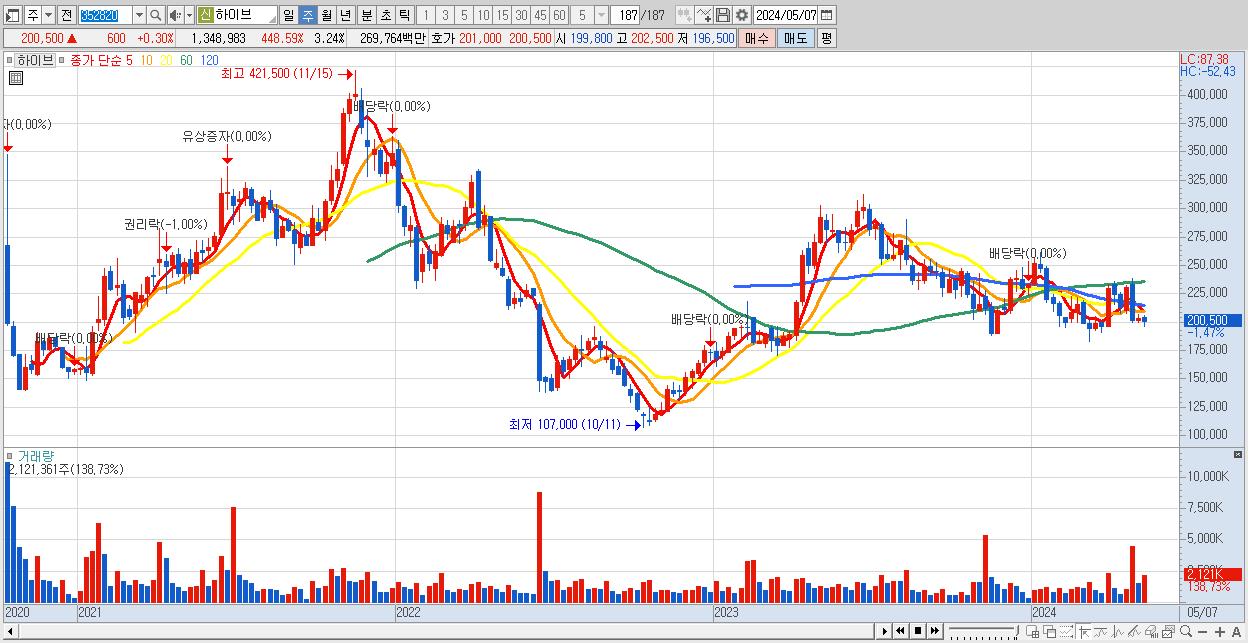Screen dimensions: 1248x643
Task: Select the 45 interval button
Action: 540,15
